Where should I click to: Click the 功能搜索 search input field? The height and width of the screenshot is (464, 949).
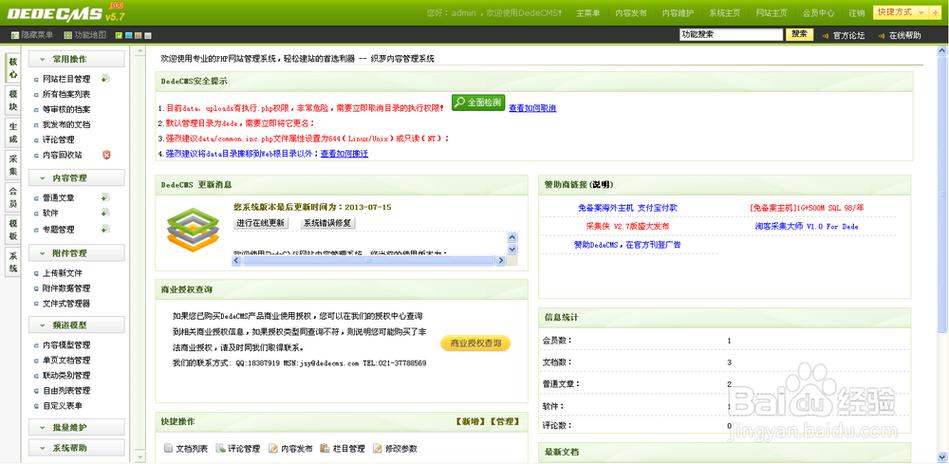tap(730, 34)
